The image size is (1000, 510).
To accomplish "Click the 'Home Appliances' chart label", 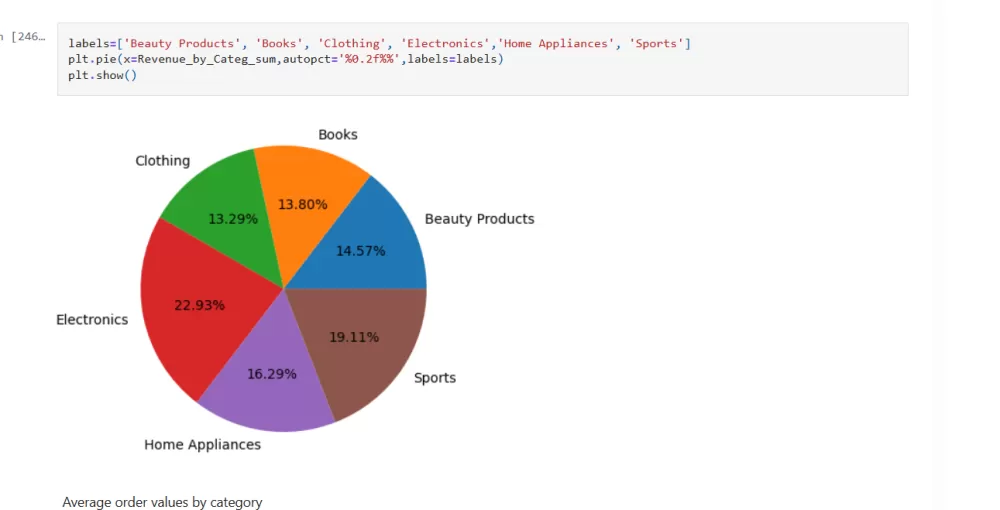I will 202,445.
